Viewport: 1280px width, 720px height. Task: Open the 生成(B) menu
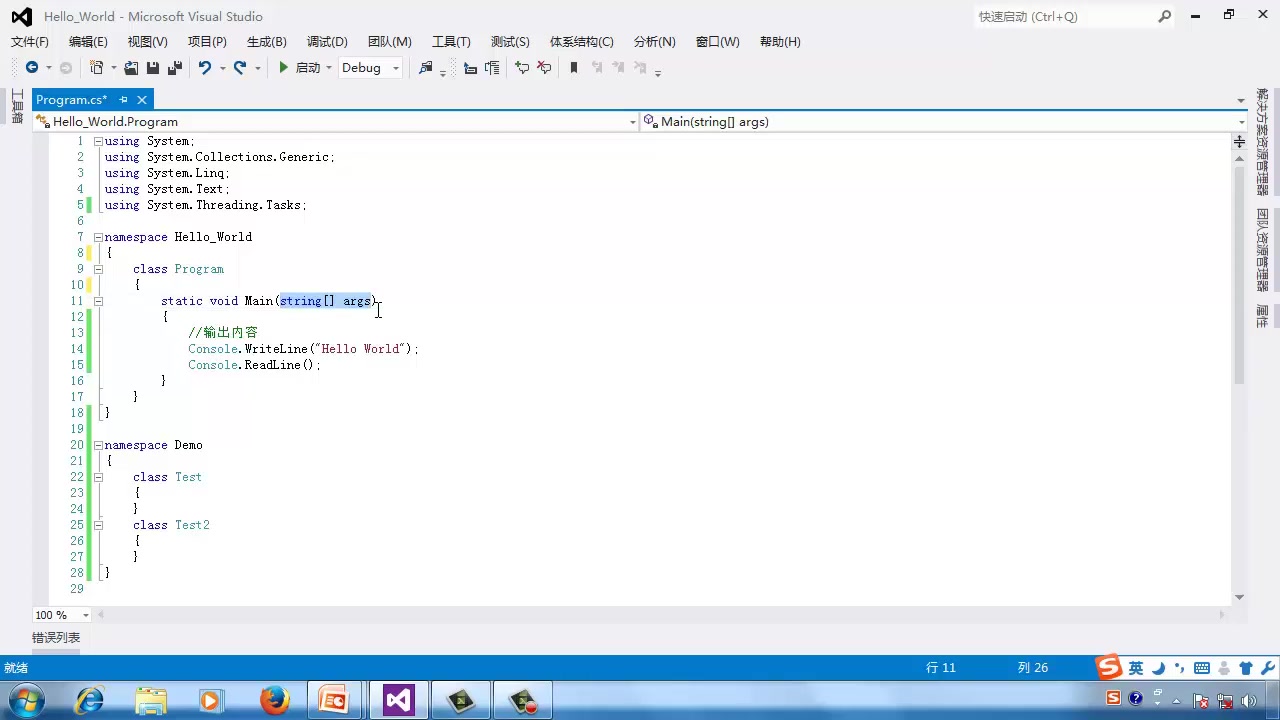pyautogui.click(x=267, y=41)
